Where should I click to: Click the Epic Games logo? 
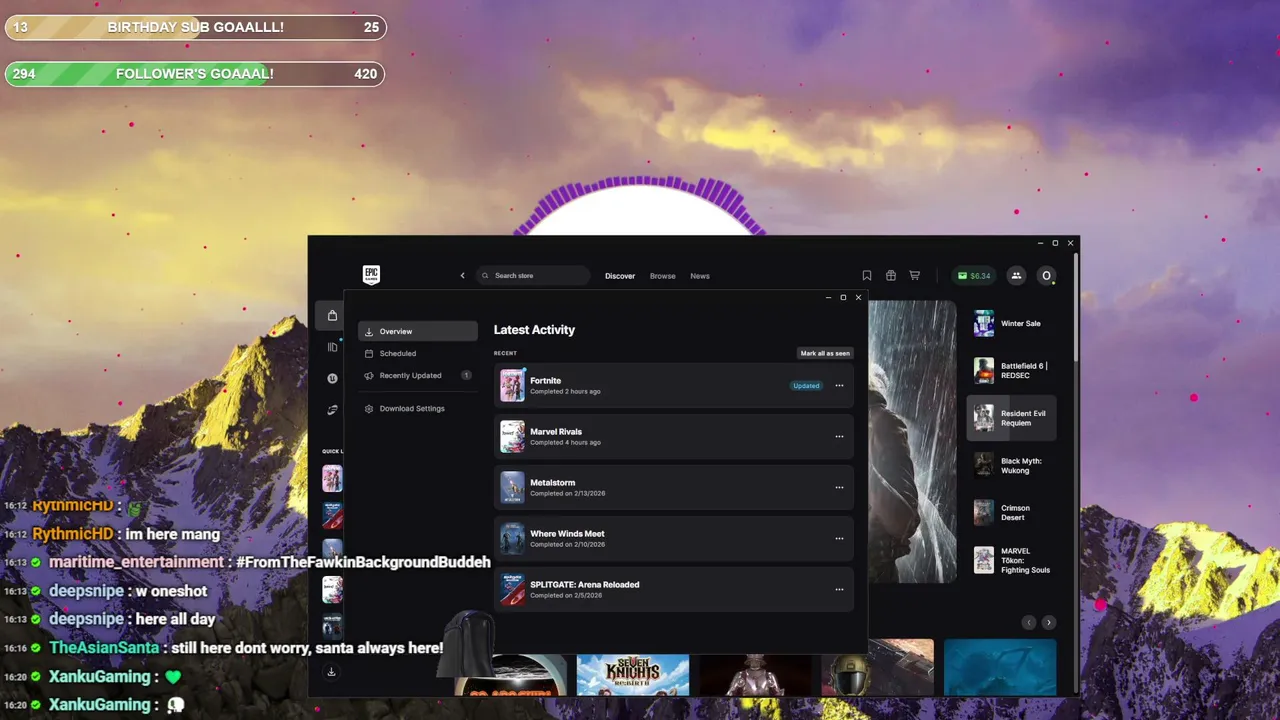[x=371, y=275]
